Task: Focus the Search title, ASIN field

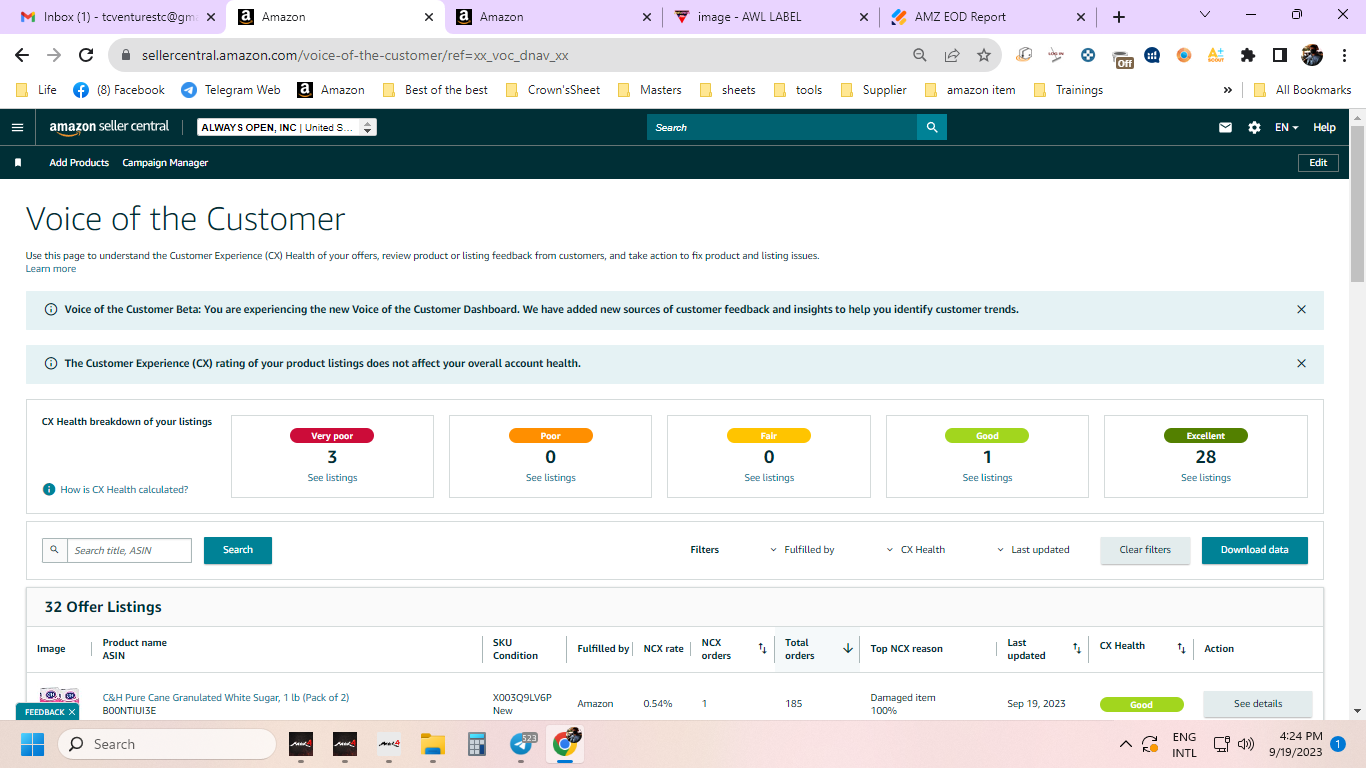Action: click(x=129, y=550)
